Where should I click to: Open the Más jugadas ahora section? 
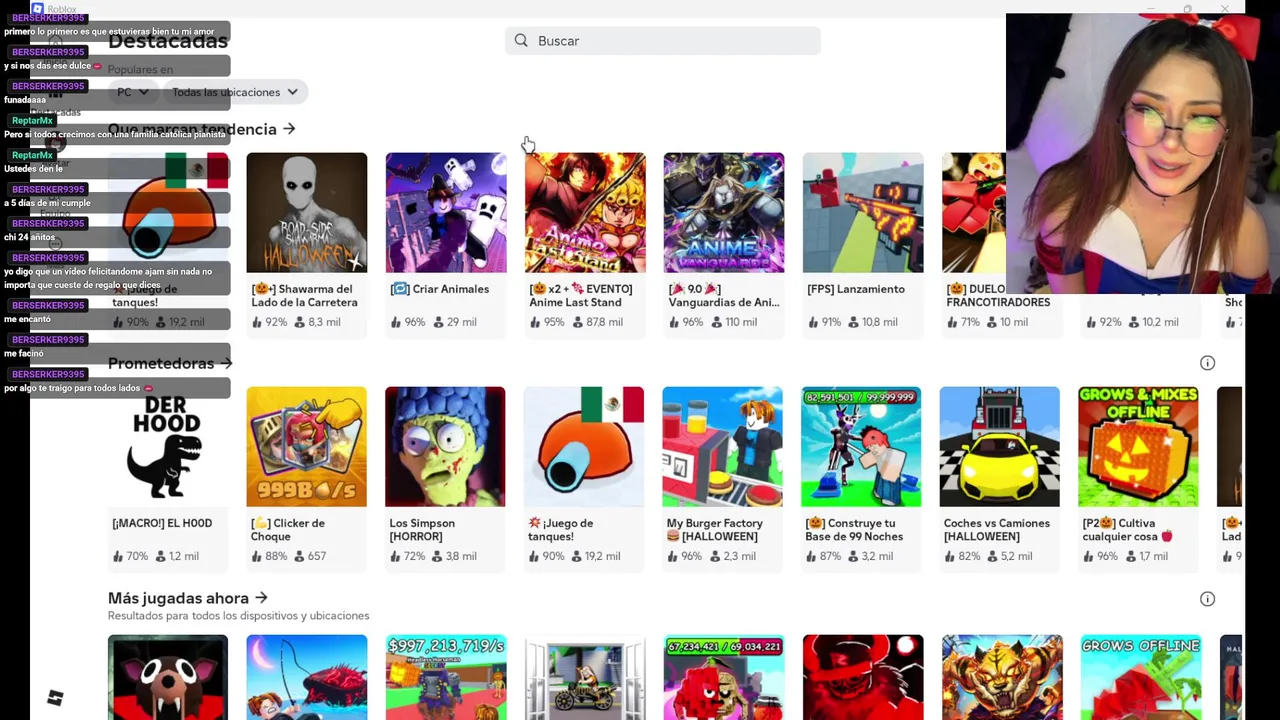[188, 598]
